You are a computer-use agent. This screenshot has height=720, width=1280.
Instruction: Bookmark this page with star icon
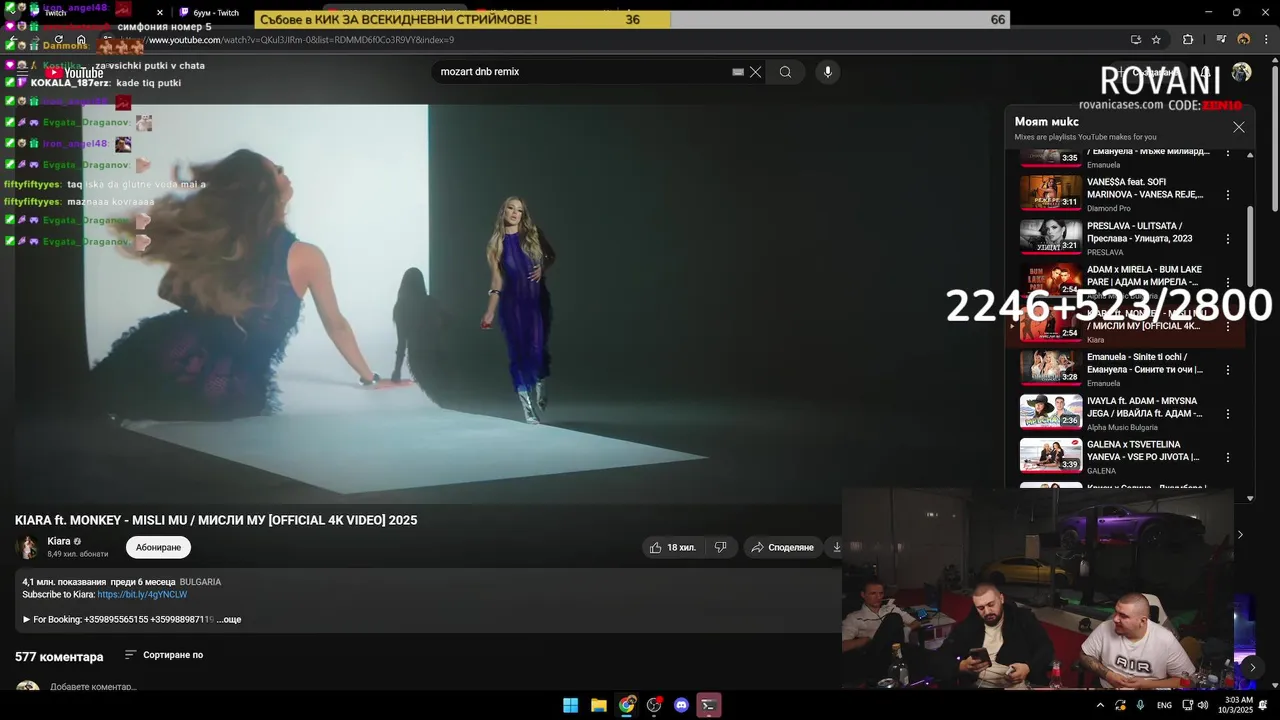1156,40
